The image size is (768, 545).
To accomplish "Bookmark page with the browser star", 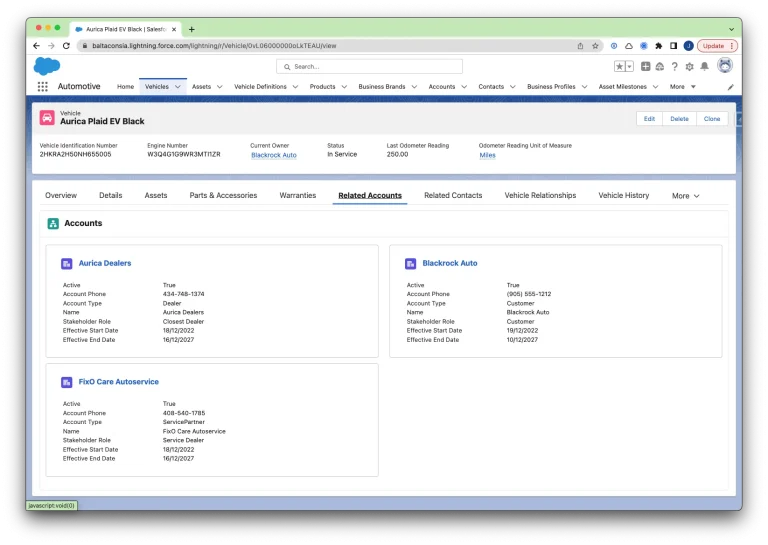I will [595, 45].
